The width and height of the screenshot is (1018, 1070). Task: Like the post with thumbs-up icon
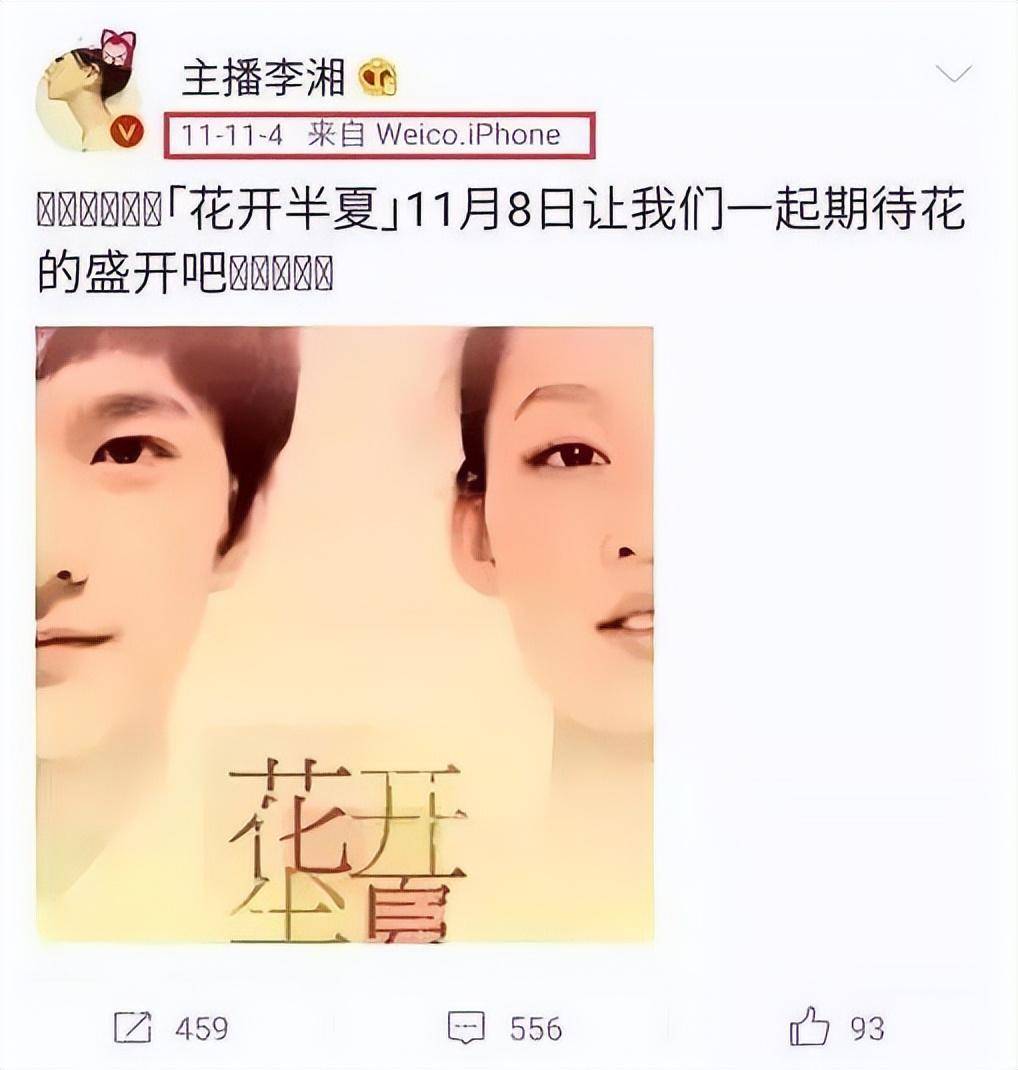(x=809, y=1026)
